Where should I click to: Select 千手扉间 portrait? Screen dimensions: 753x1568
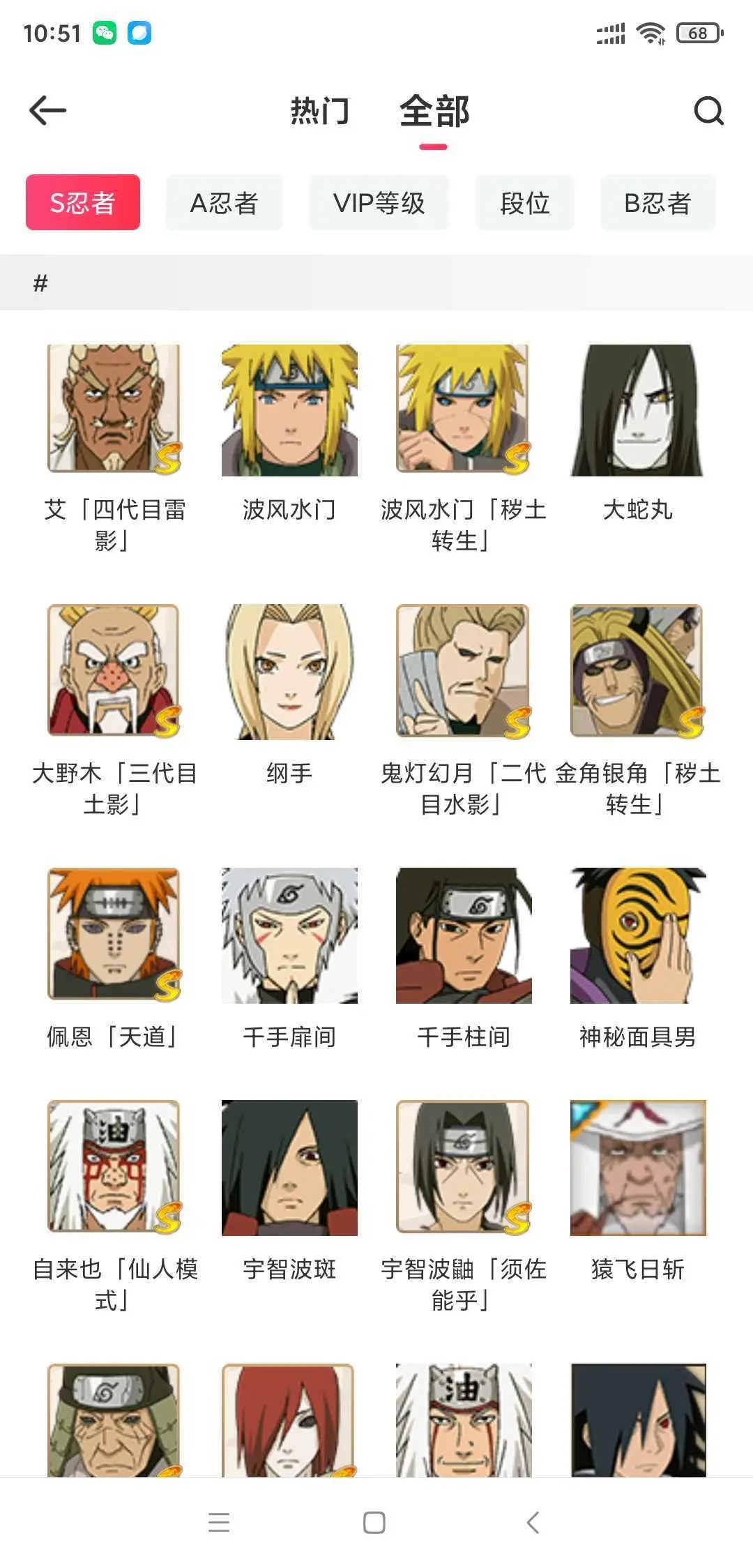[289, 935]
